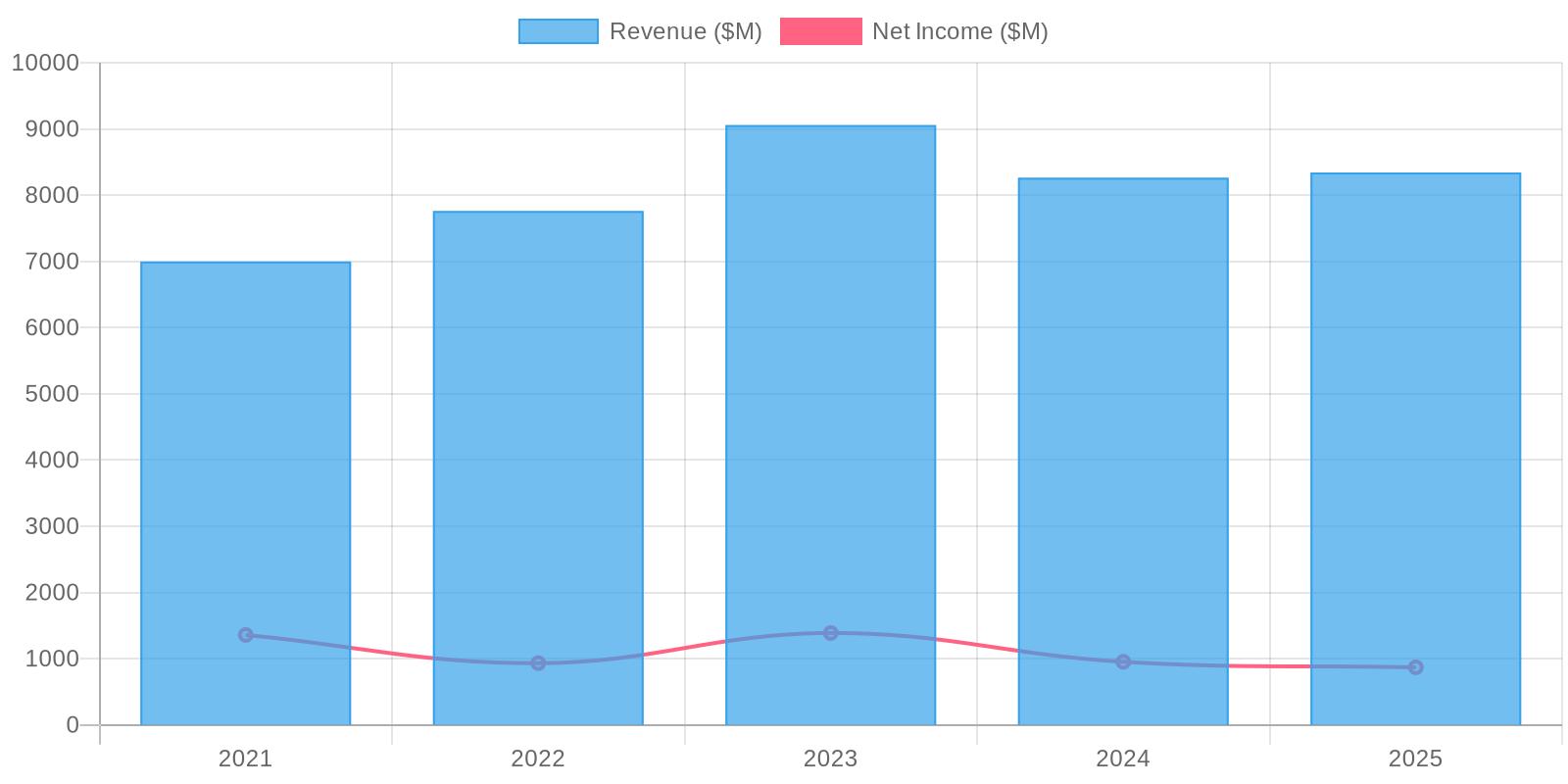
Task: Click the blue Revenue legend color box
Action: [558, 31]
